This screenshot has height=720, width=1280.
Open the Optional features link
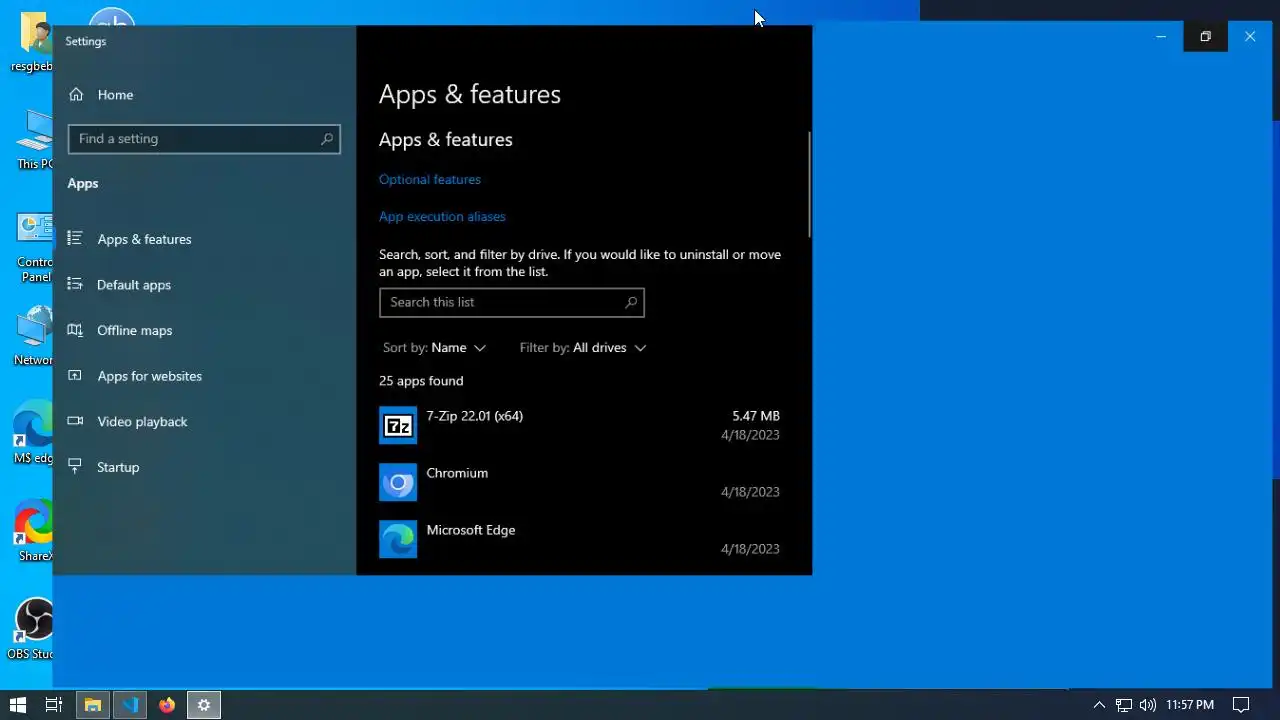(x=430, y=179)
